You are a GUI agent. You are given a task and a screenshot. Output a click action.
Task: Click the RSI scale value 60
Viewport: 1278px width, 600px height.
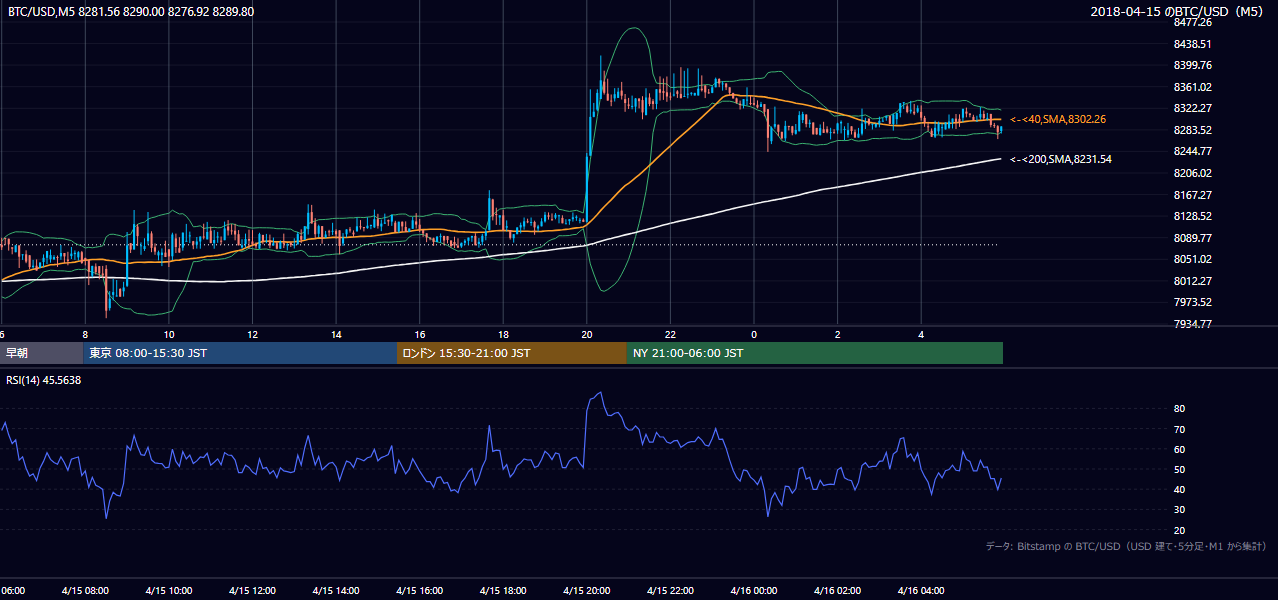pos(1179,449)
